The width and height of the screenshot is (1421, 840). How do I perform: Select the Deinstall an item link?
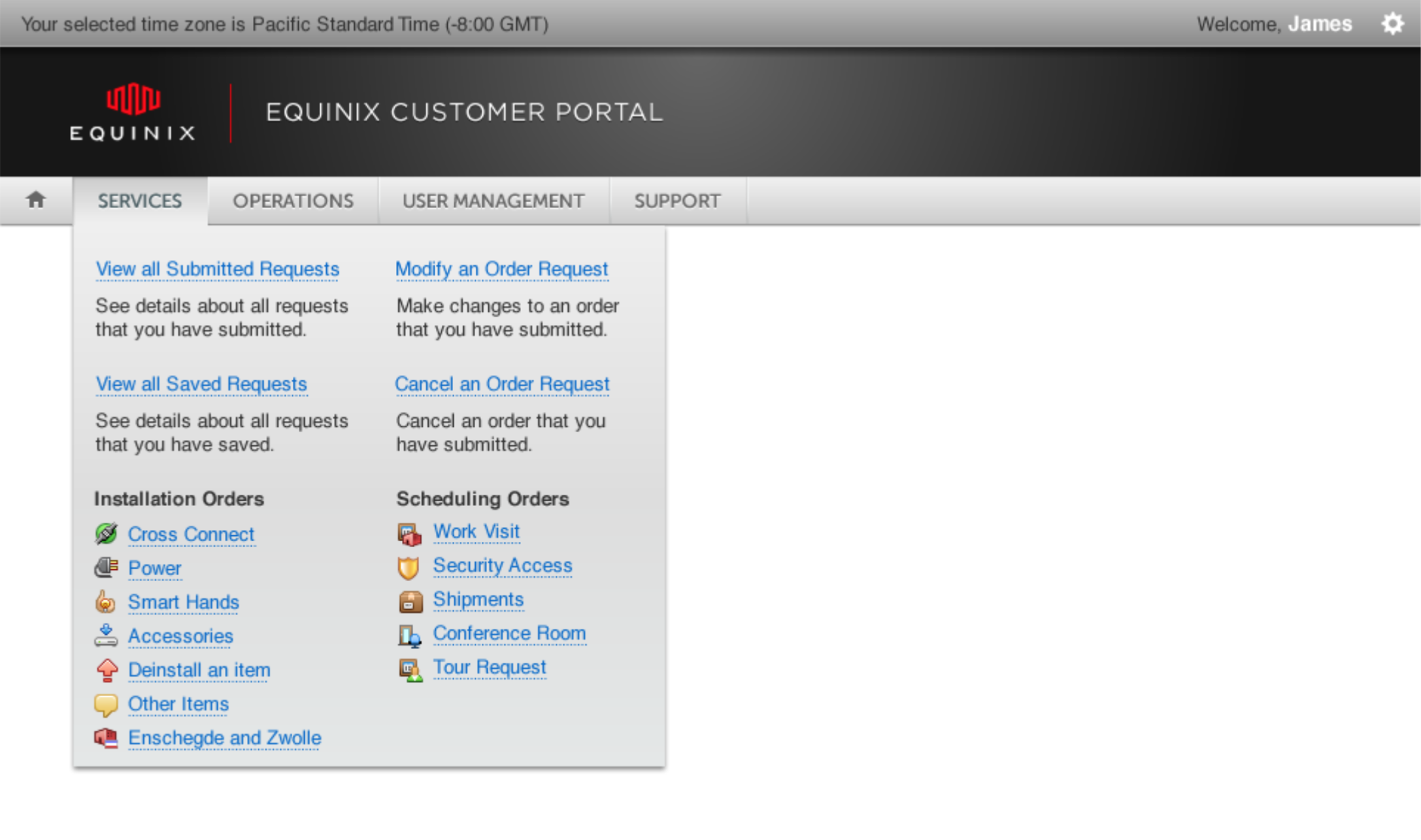199,671
